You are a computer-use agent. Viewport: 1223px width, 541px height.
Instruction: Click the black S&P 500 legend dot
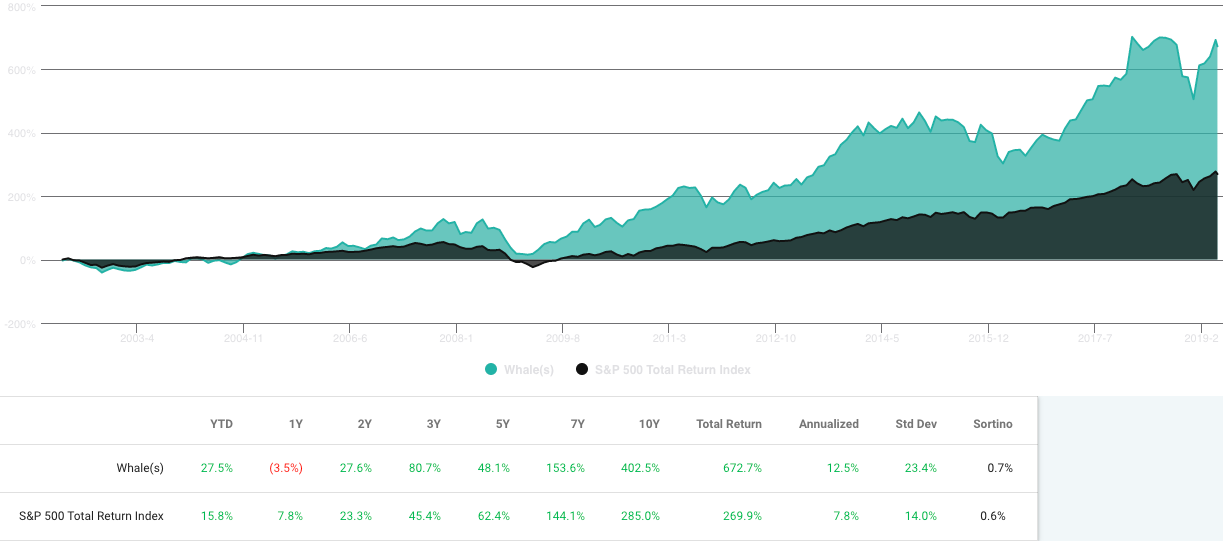coord(581,370)
